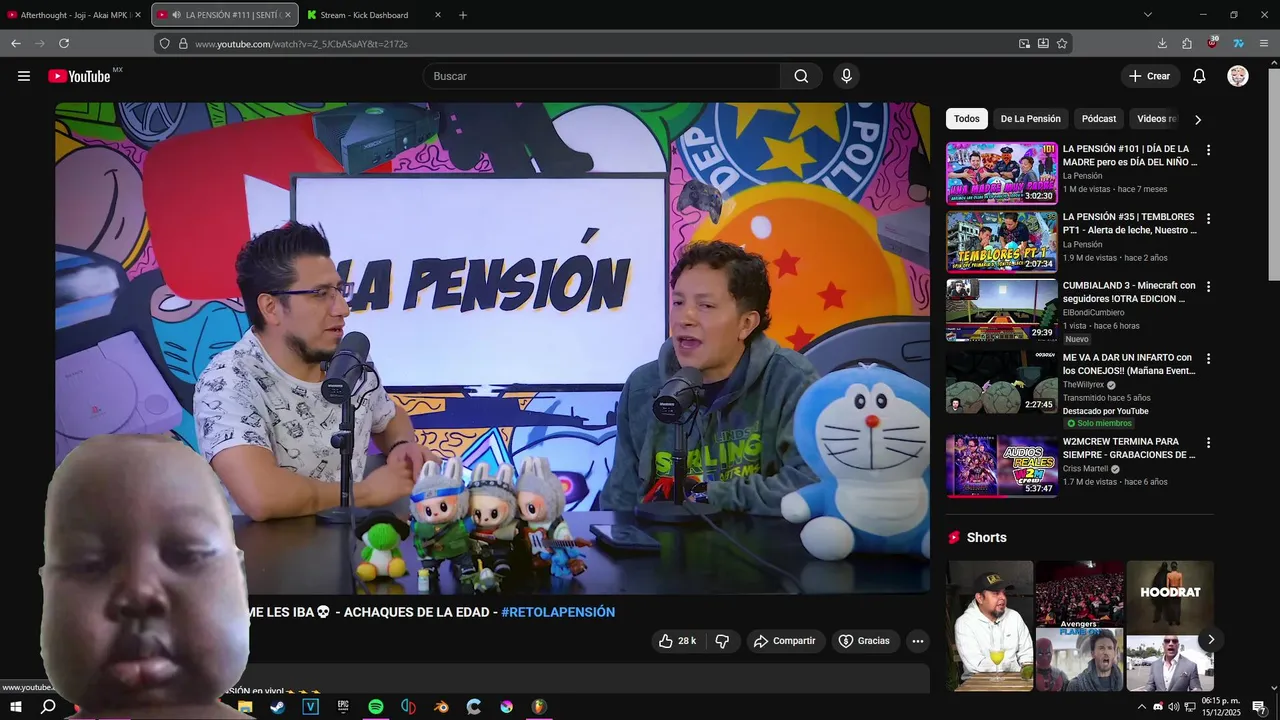The image size is (1280, 720).
Task: Open TheWillyrex channel link
Action: click(x=1083, y=385)
